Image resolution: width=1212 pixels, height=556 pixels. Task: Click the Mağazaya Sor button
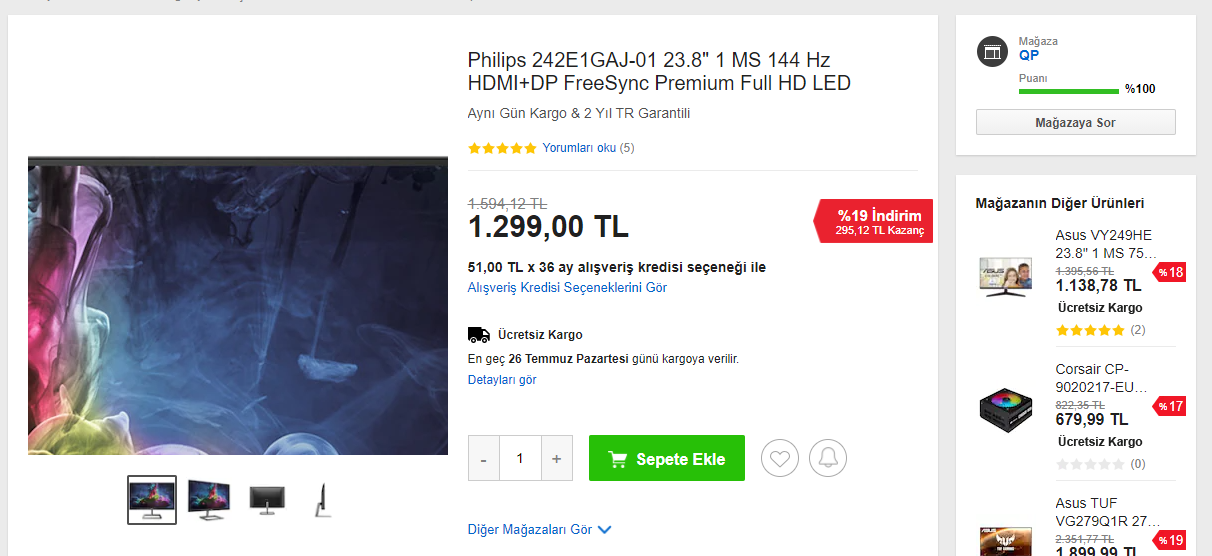(1076, 122)
